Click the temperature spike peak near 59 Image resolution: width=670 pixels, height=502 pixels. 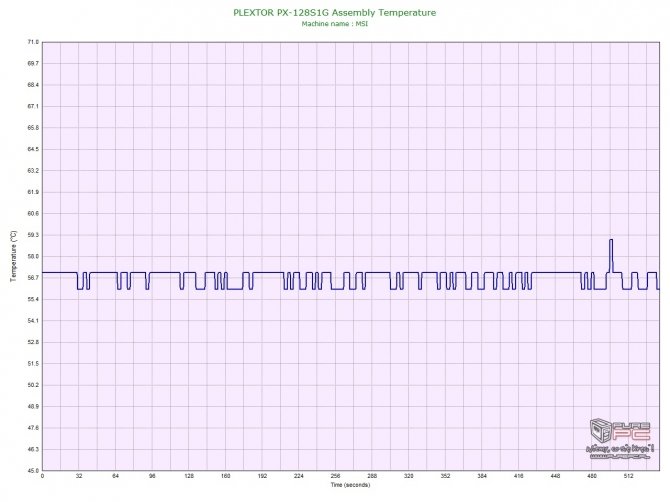(x=611, y=240)
